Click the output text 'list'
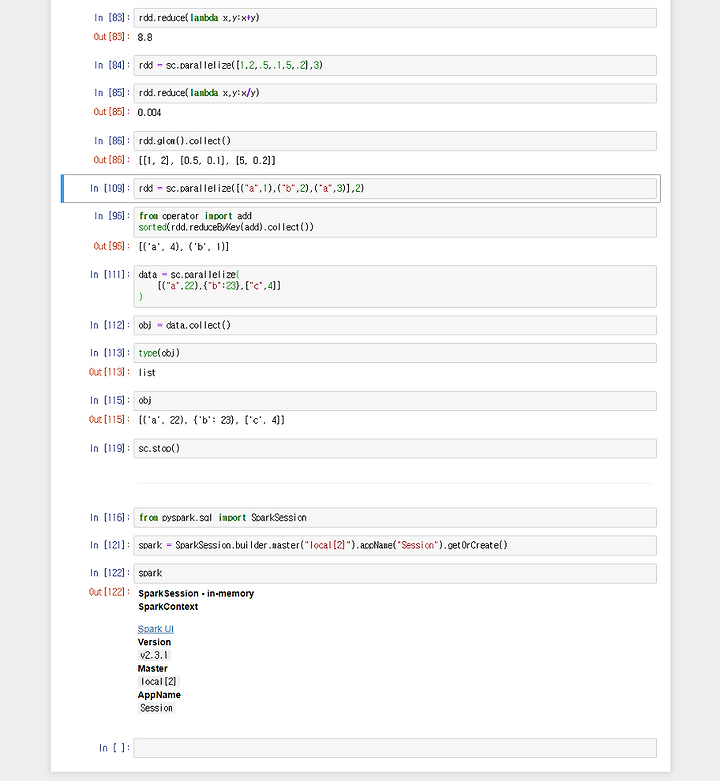The width and height of the screenshot is (720, 781). [x=147, y=373]
